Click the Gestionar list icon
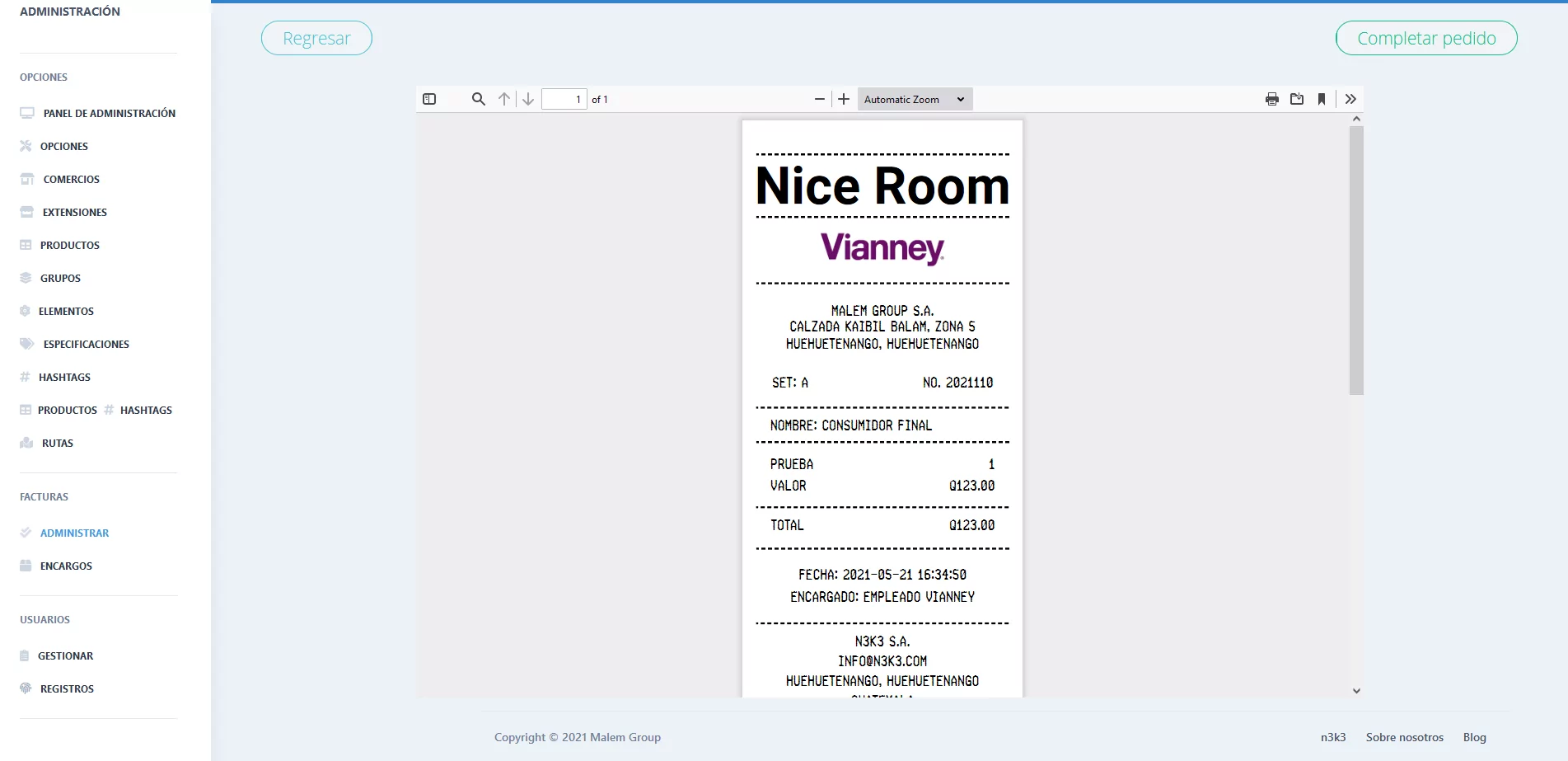 click(25, 655)
